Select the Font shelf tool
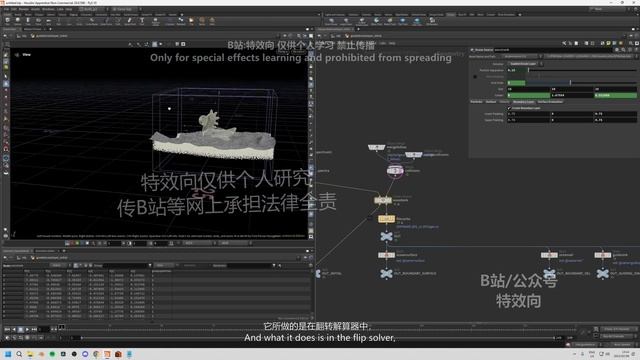The image size is (640, 360). coord(142,21)
